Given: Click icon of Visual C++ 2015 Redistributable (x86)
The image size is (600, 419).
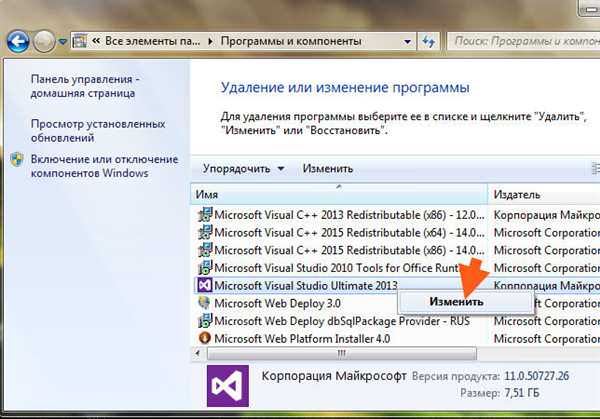Looking at the screenshot, I should click(205, 250).
